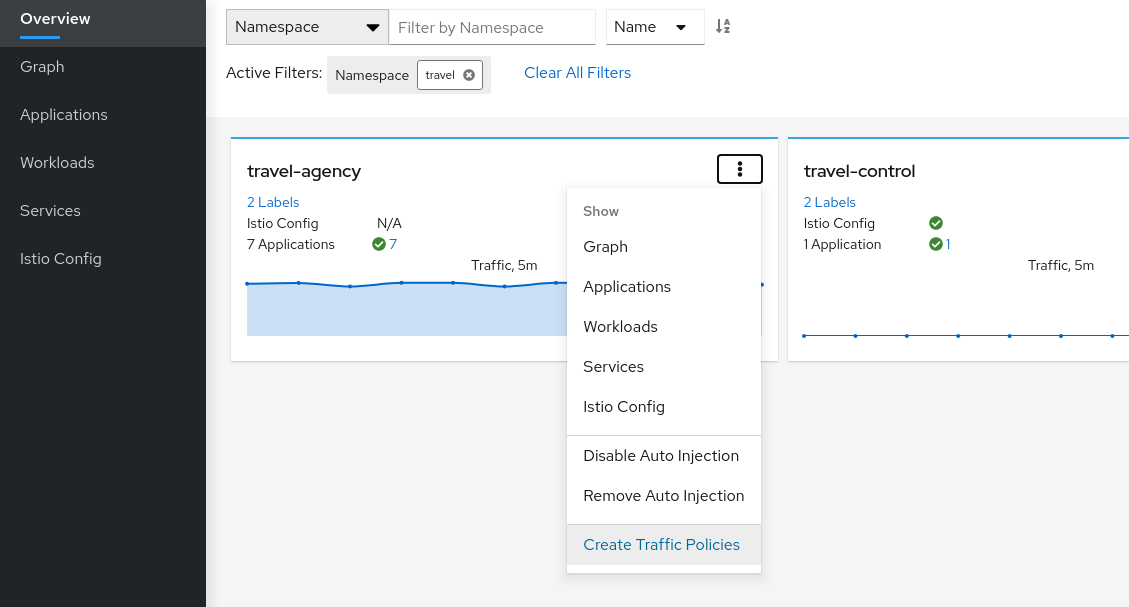This screenshot has width=1129, height=607.
Task: Remove the travel namespace filter chip
Action: coord(468,74)
